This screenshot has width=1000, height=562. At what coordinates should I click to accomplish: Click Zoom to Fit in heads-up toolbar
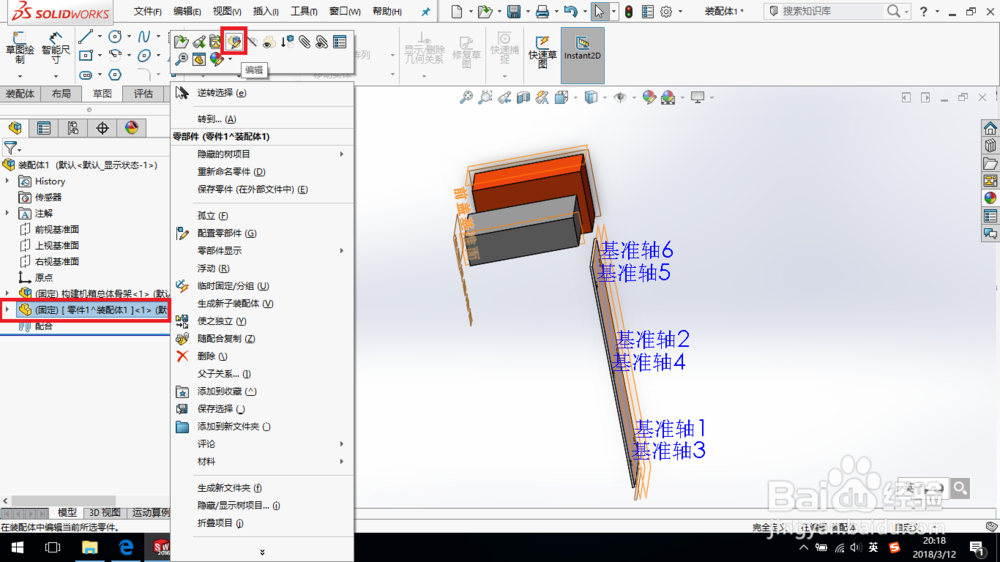pos(466,98)
